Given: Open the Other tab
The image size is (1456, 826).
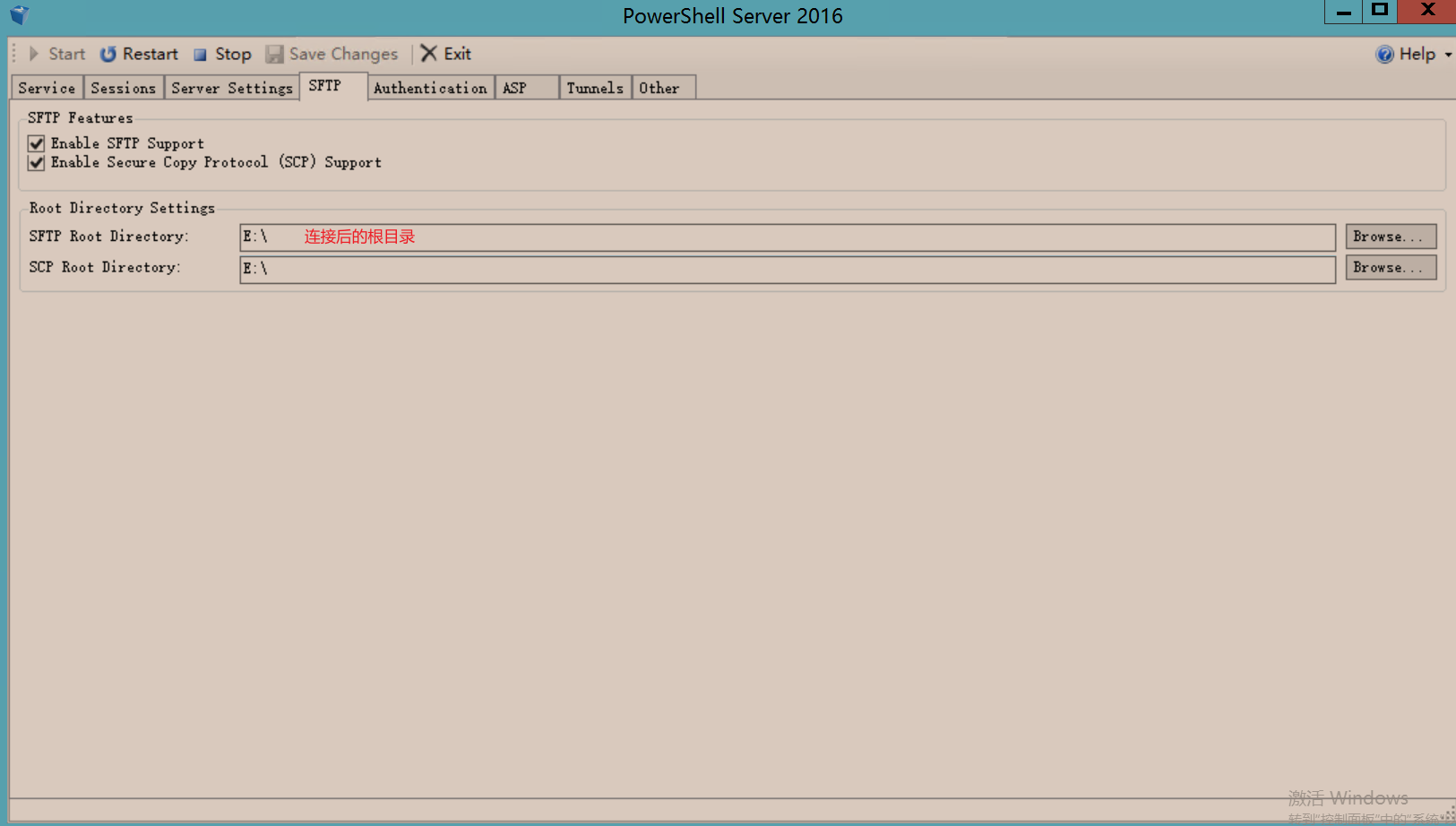Looking at the screenshot, I should click(663, 88).
